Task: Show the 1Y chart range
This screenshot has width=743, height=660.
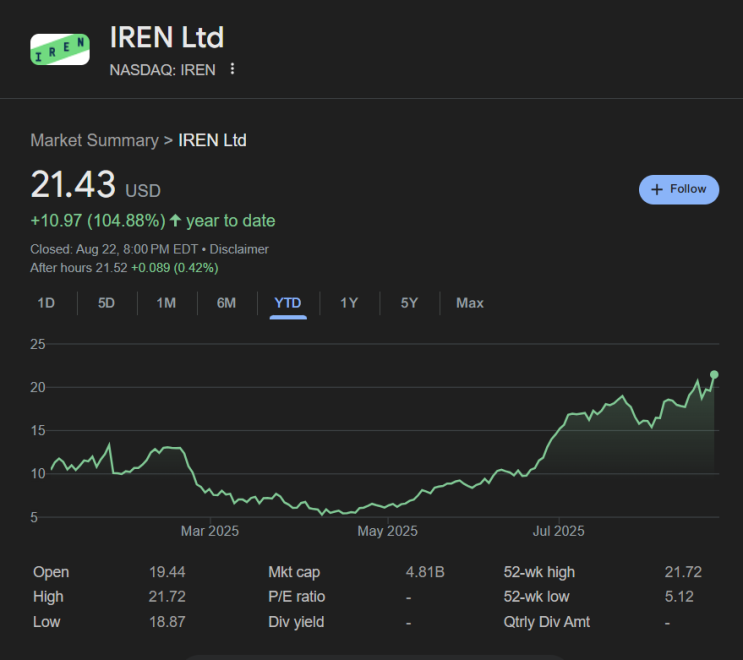Action: click(349, 303)
